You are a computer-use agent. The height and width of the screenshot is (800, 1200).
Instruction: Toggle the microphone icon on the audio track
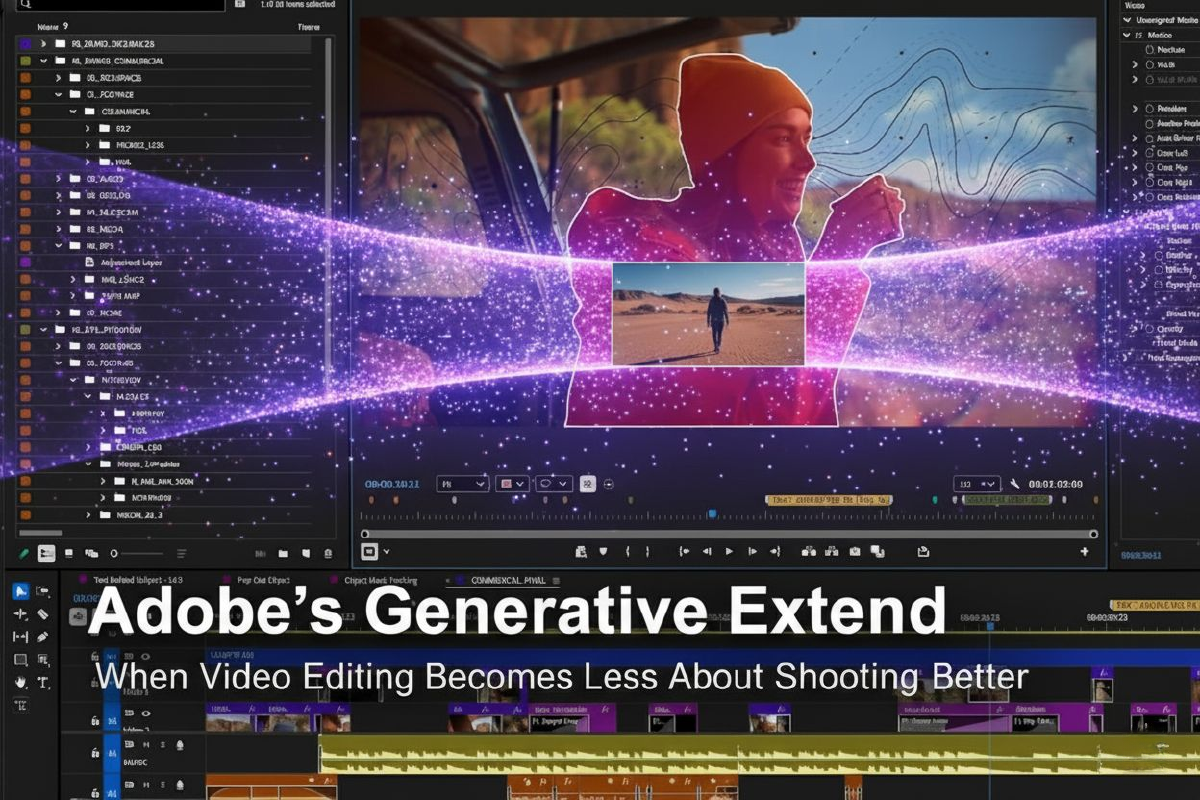tap(179, 745)
